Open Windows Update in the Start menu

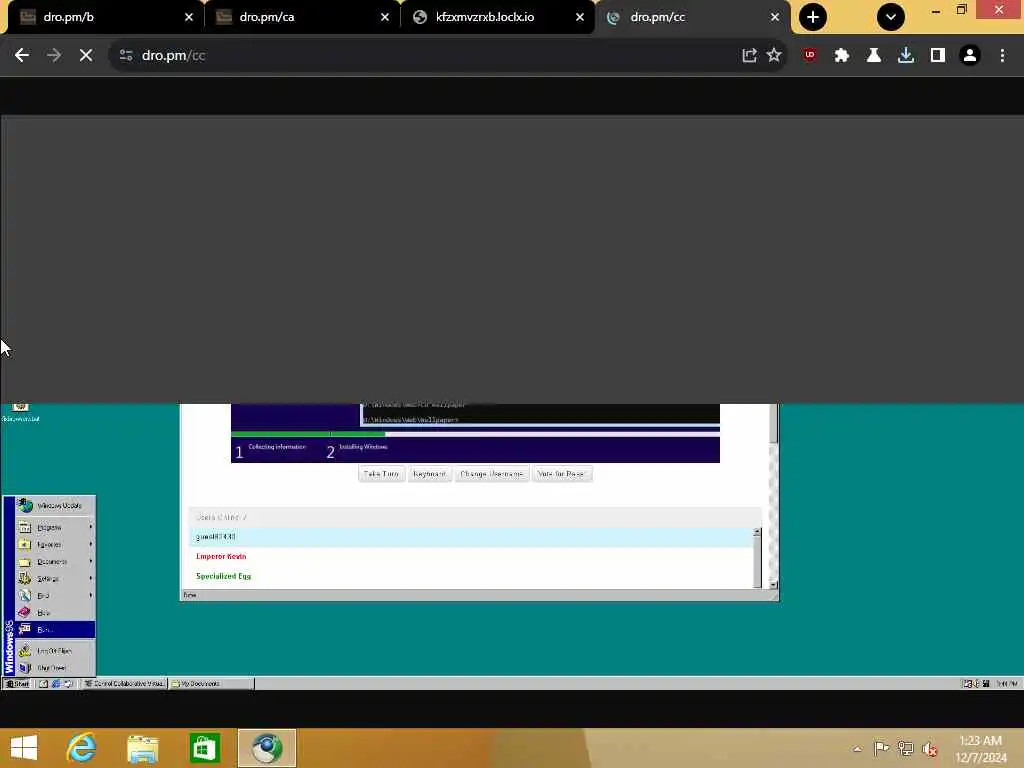pos(56,505)
